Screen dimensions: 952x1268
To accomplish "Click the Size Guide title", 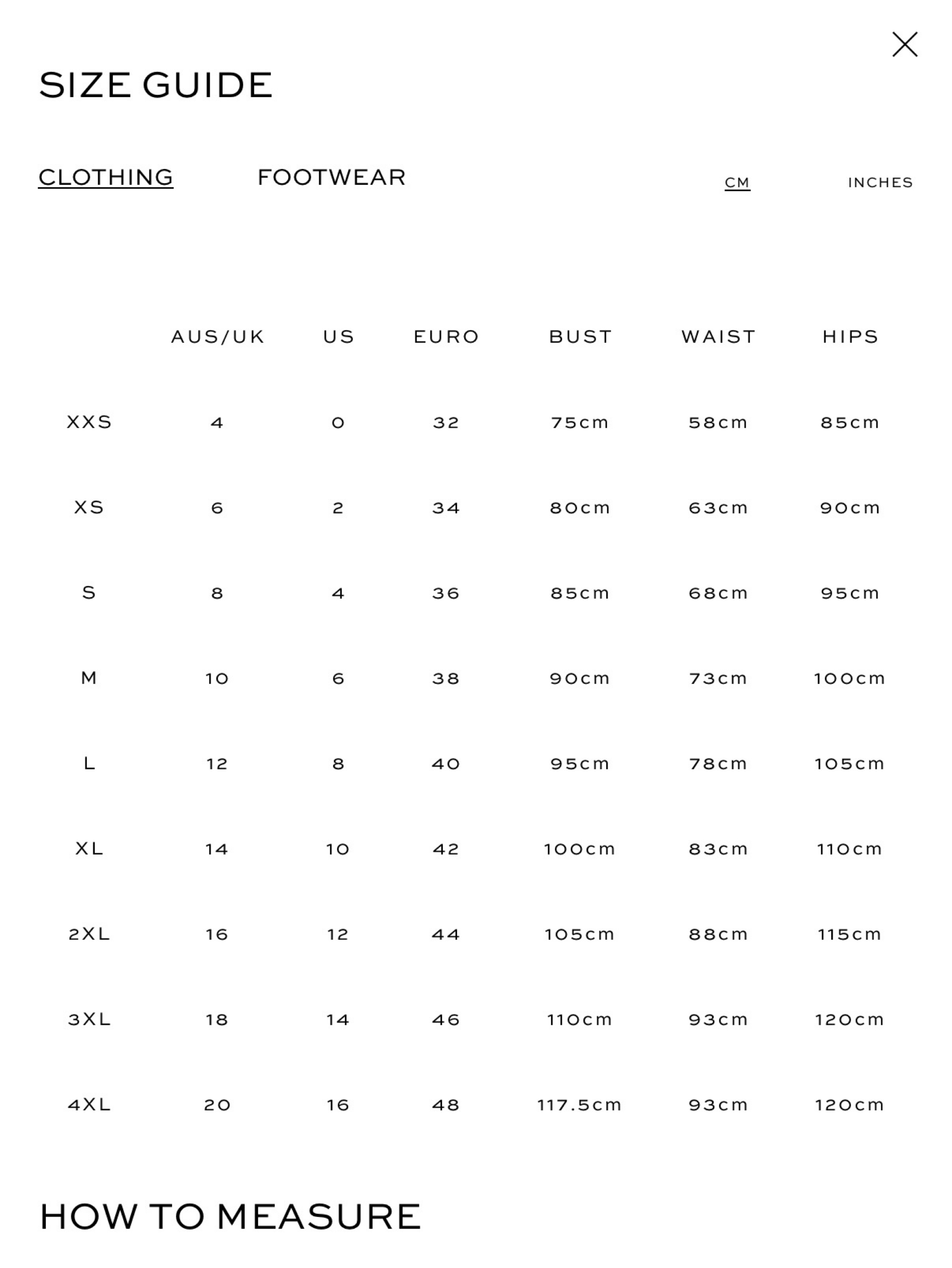I will point(155,85).
